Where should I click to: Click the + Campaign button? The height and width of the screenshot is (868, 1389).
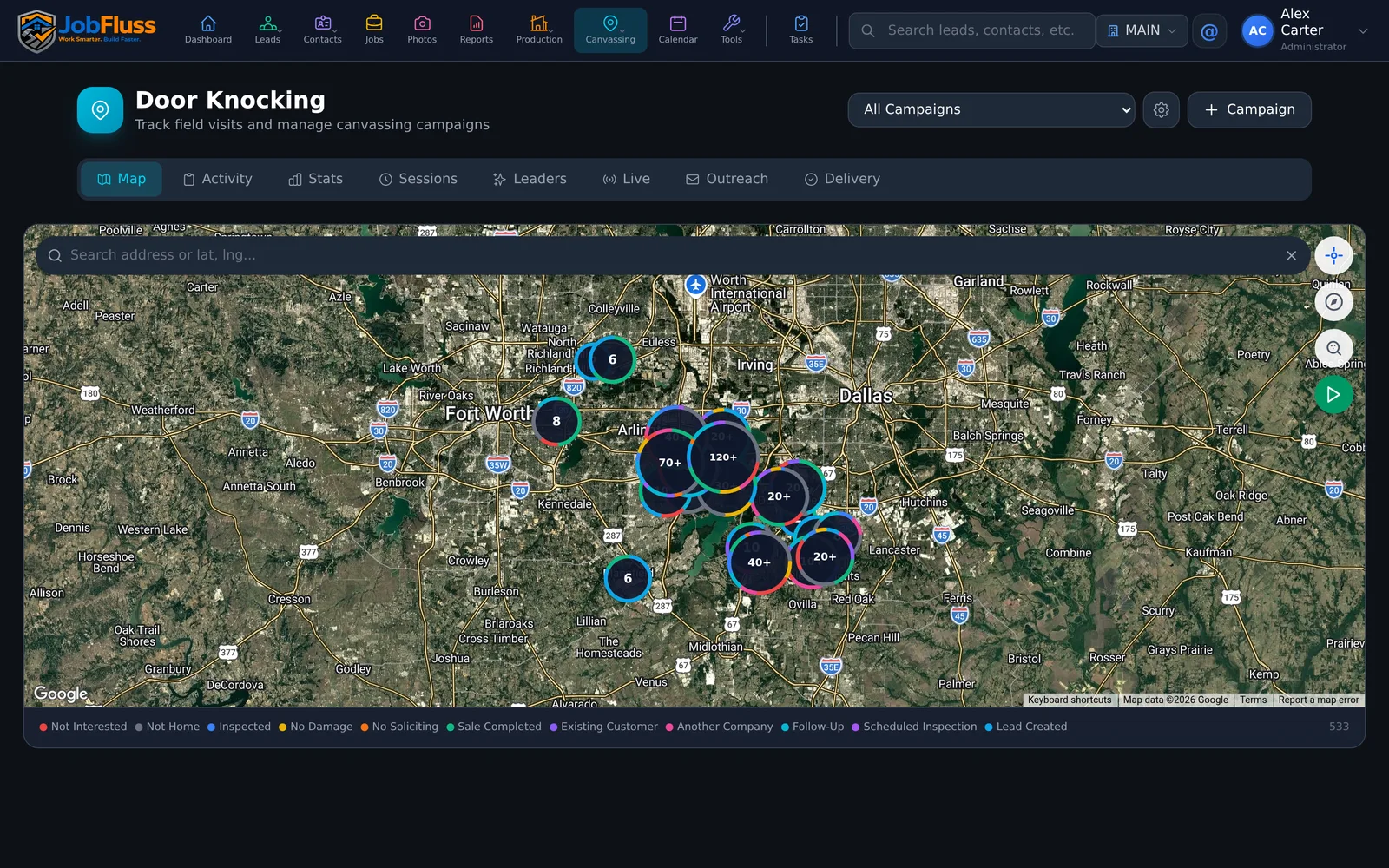pyautogui.click(x=1249, y=110)
